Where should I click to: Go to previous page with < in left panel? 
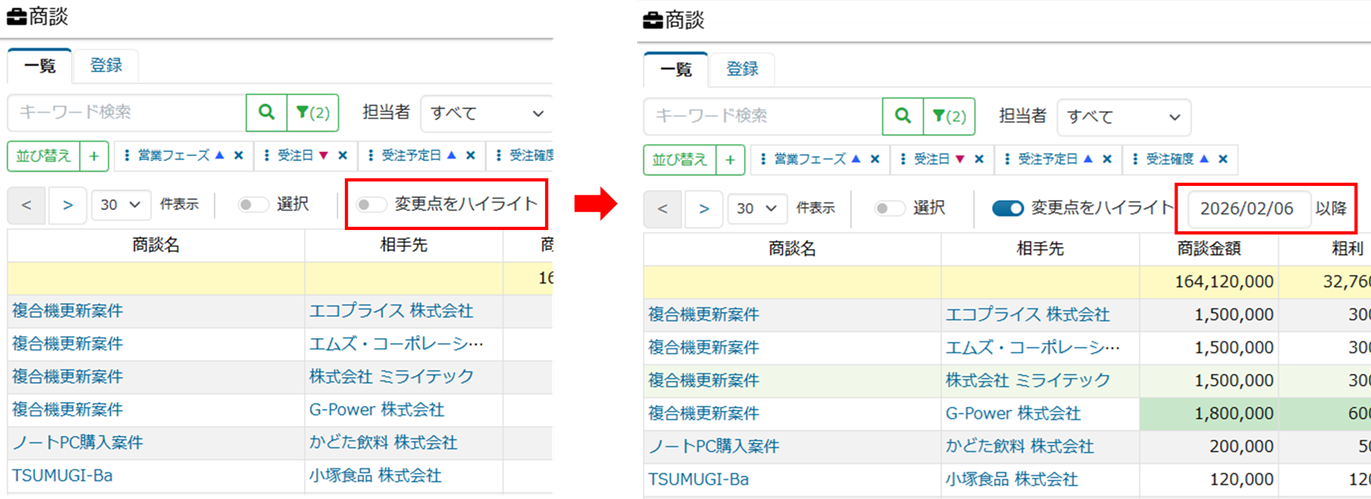(x=26, y=204)
